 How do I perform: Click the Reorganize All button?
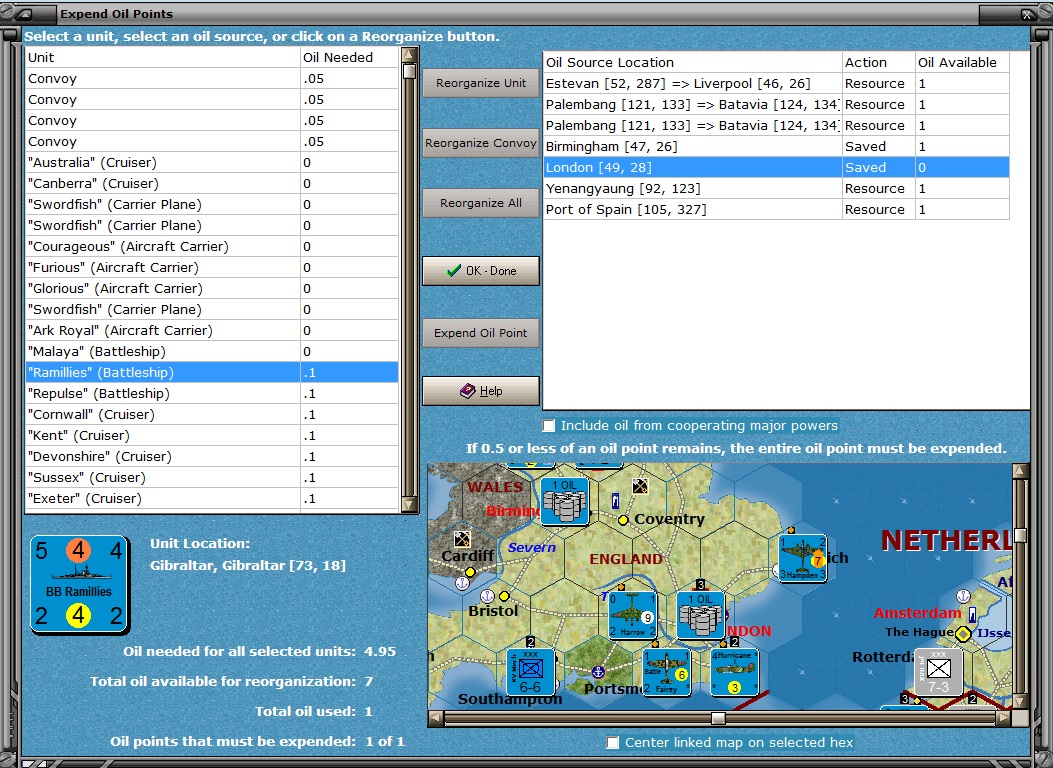pyautogui.click(x=481, y=203)
